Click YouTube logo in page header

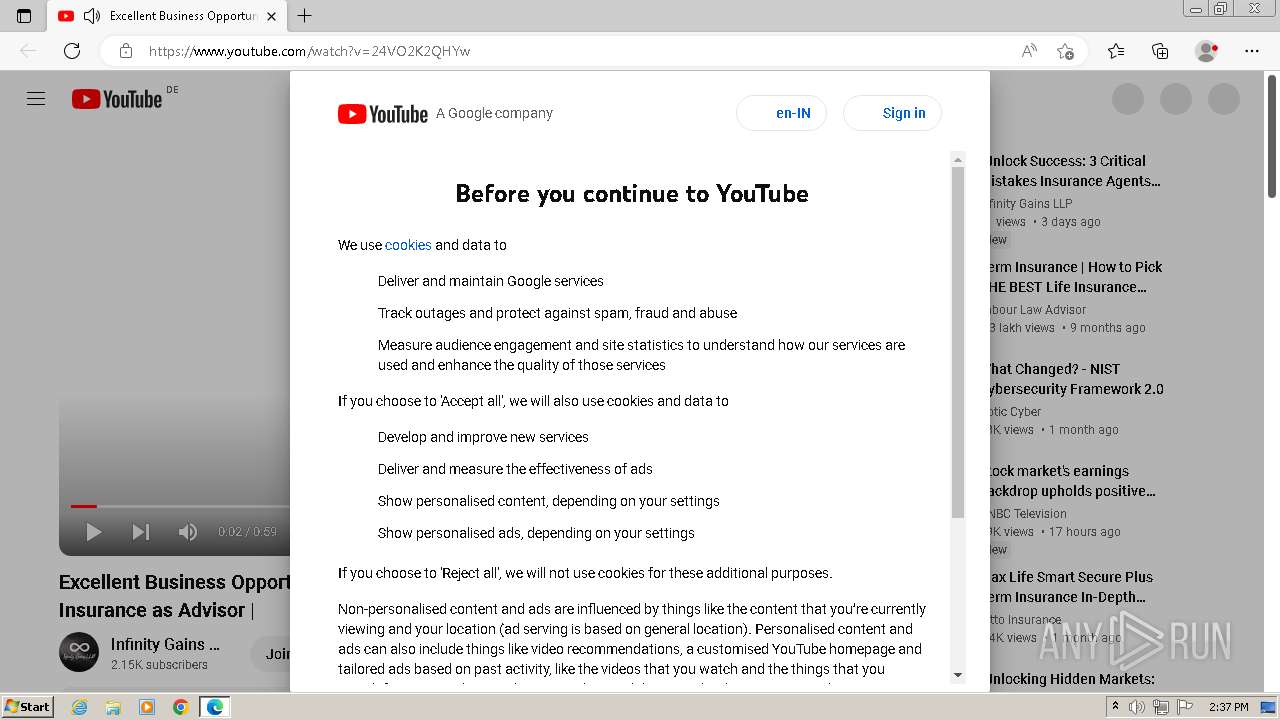117,99
